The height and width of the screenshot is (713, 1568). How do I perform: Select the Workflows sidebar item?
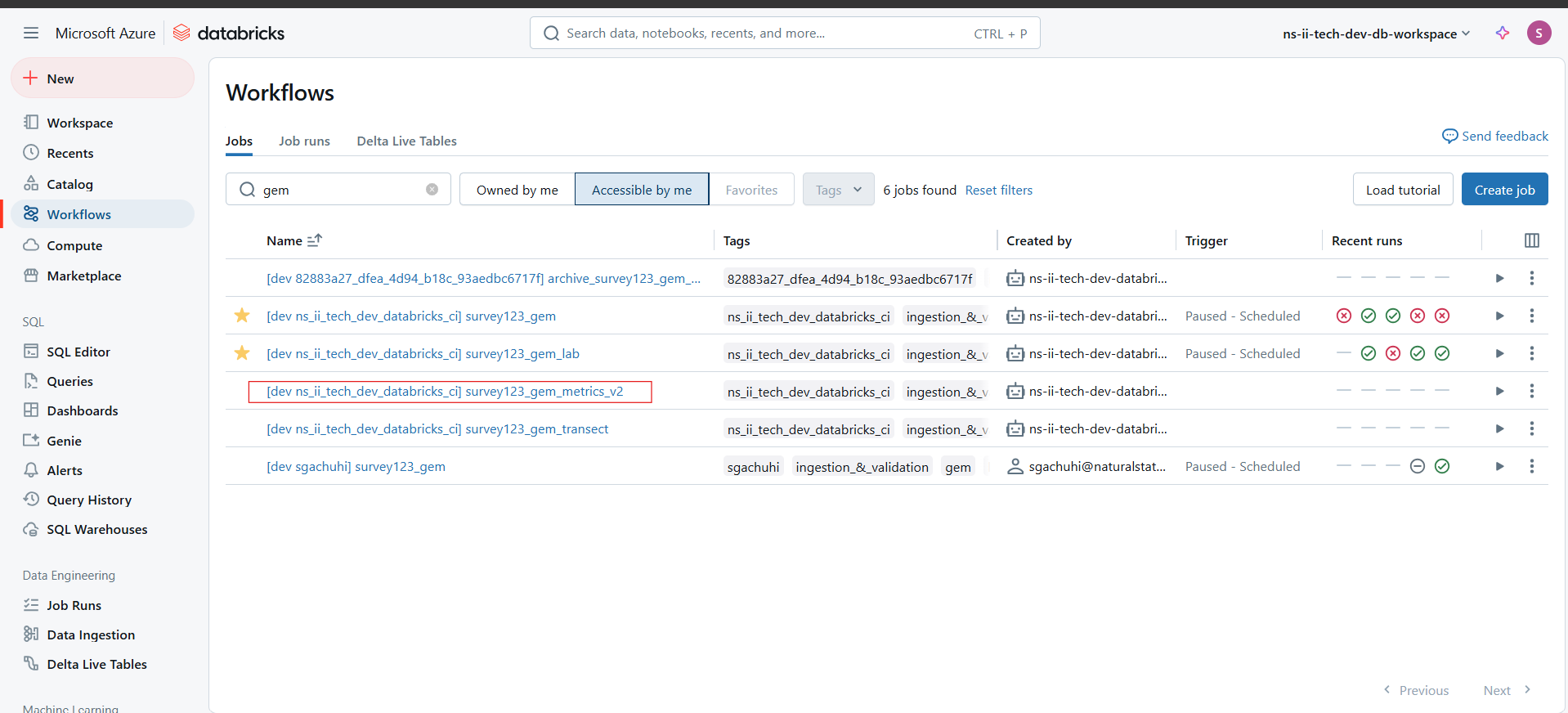click(102, 214)
